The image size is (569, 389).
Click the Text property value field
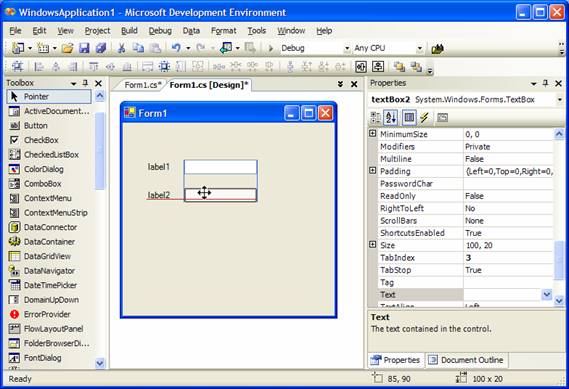pos(503,294)
